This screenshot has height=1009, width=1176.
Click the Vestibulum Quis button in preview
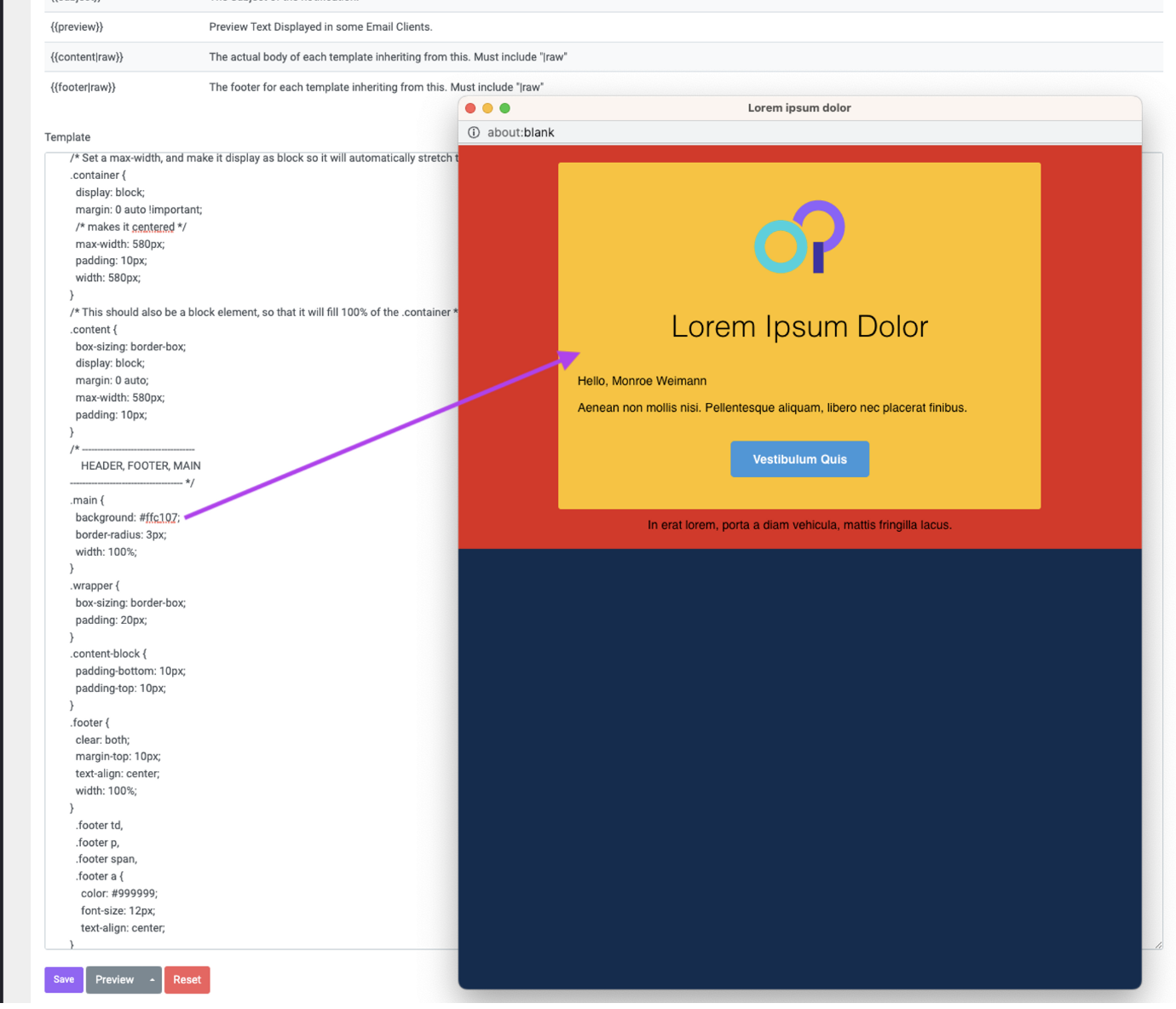tap(799, 458)
